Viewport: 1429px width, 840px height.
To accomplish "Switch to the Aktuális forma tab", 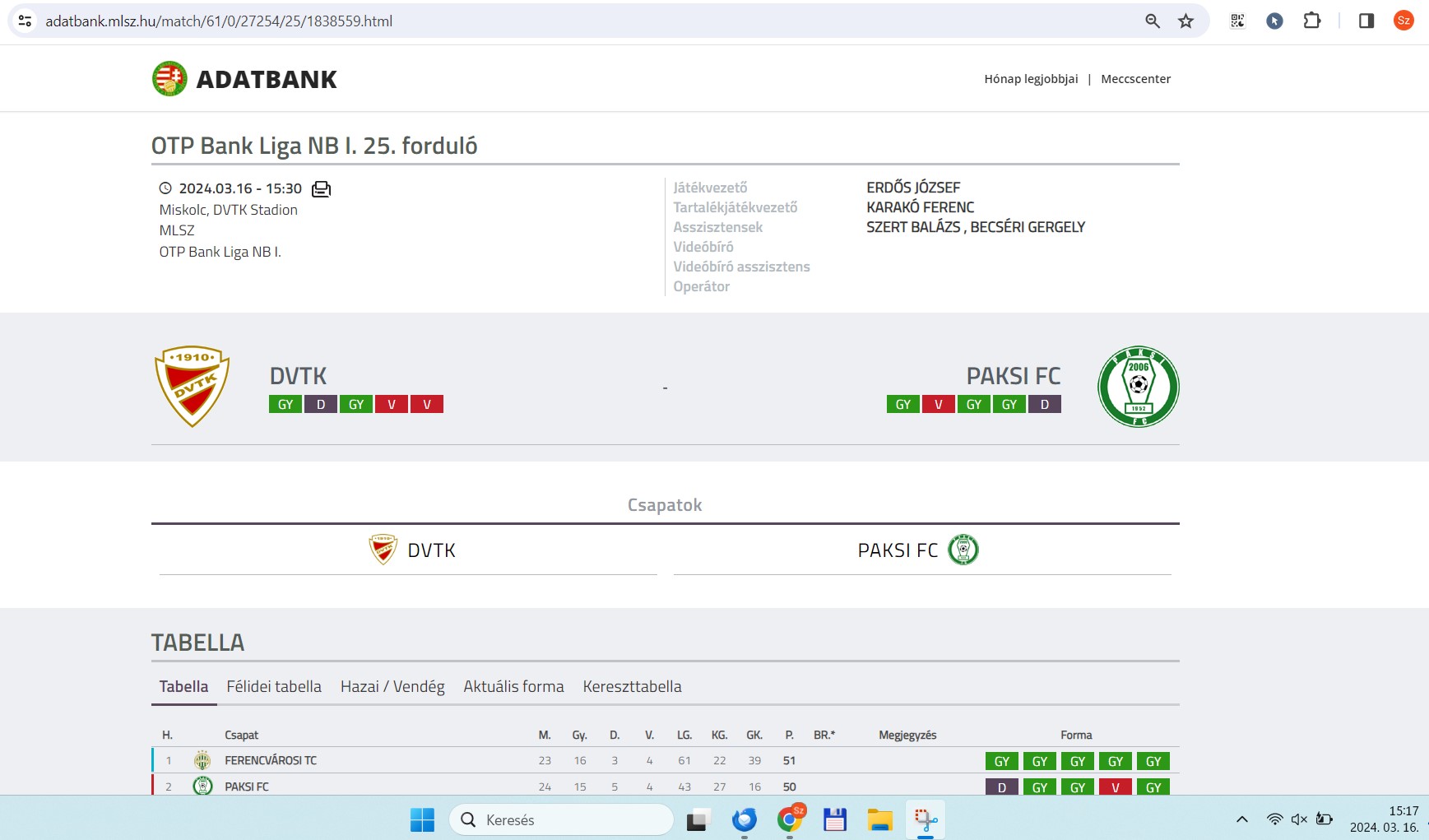I will (513, 686).
